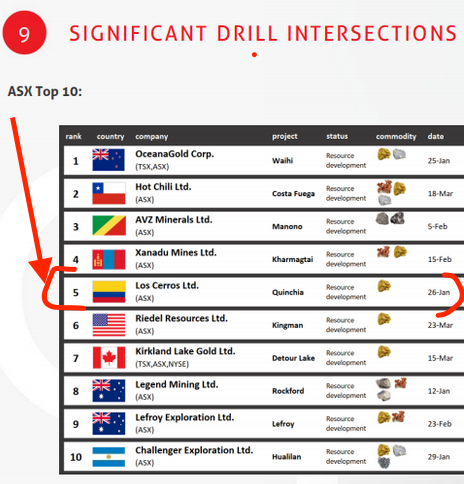Image resolution: width=464 pixels, height=484 pixels.
Task: Select the Kharmagtai project name
Action: [x=292, y=259]
